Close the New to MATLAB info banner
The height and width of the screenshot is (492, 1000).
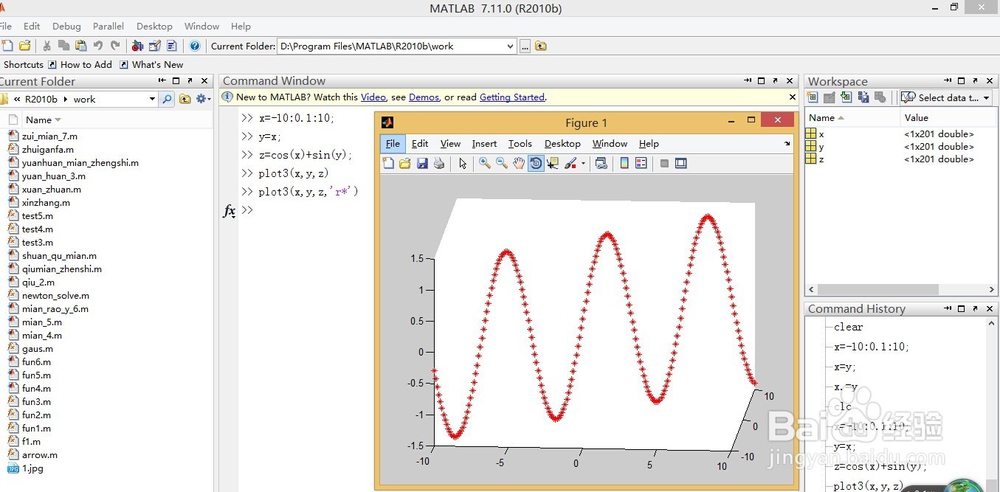[x=792, y=97]
